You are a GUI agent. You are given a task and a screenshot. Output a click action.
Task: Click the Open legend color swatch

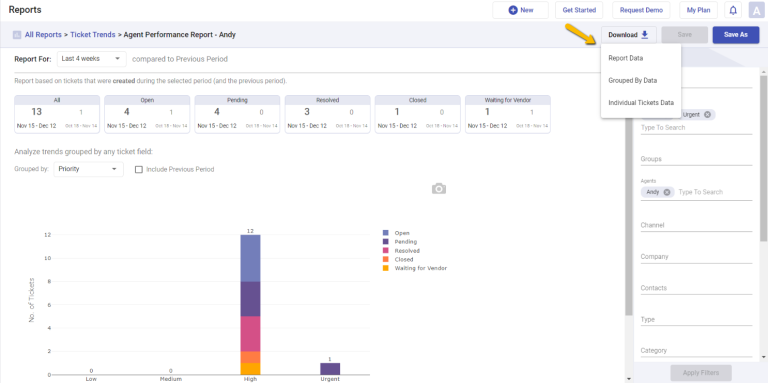click(x=386, y=233)
